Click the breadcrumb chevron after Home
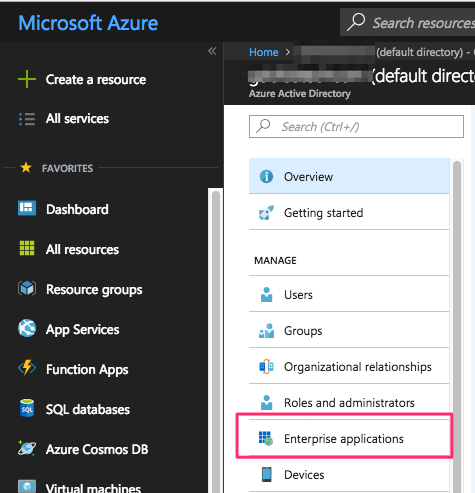 click(x=288, y=52)
